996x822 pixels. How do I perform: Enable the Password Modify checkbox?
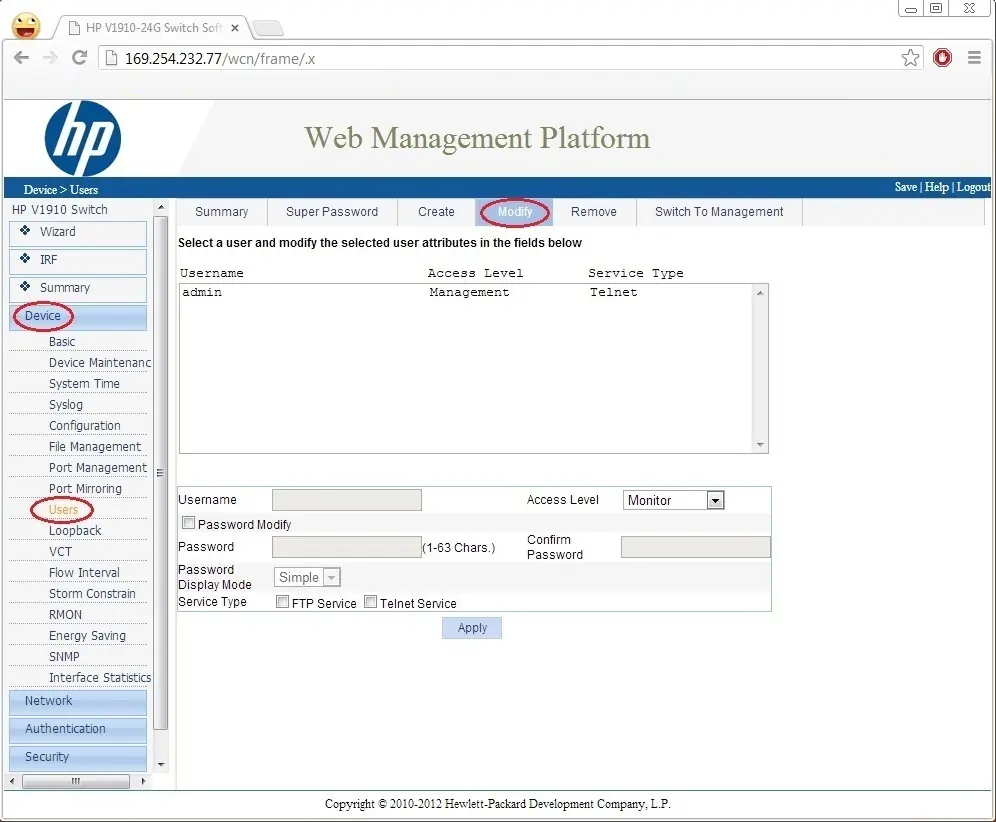coord(188,523)
